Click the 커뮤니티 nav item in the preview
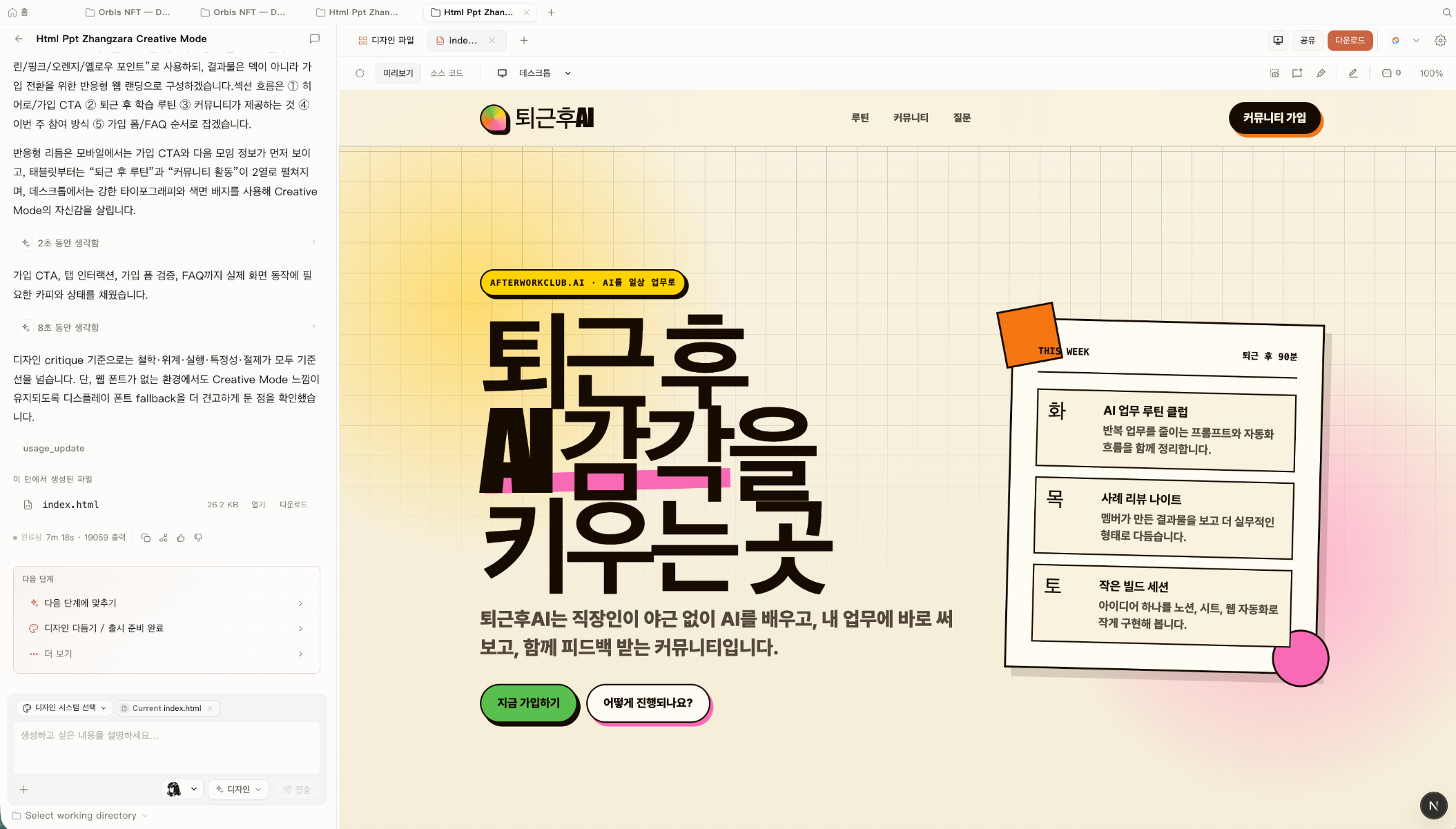This screenshot has height=829, width=1456. [911, 118]
